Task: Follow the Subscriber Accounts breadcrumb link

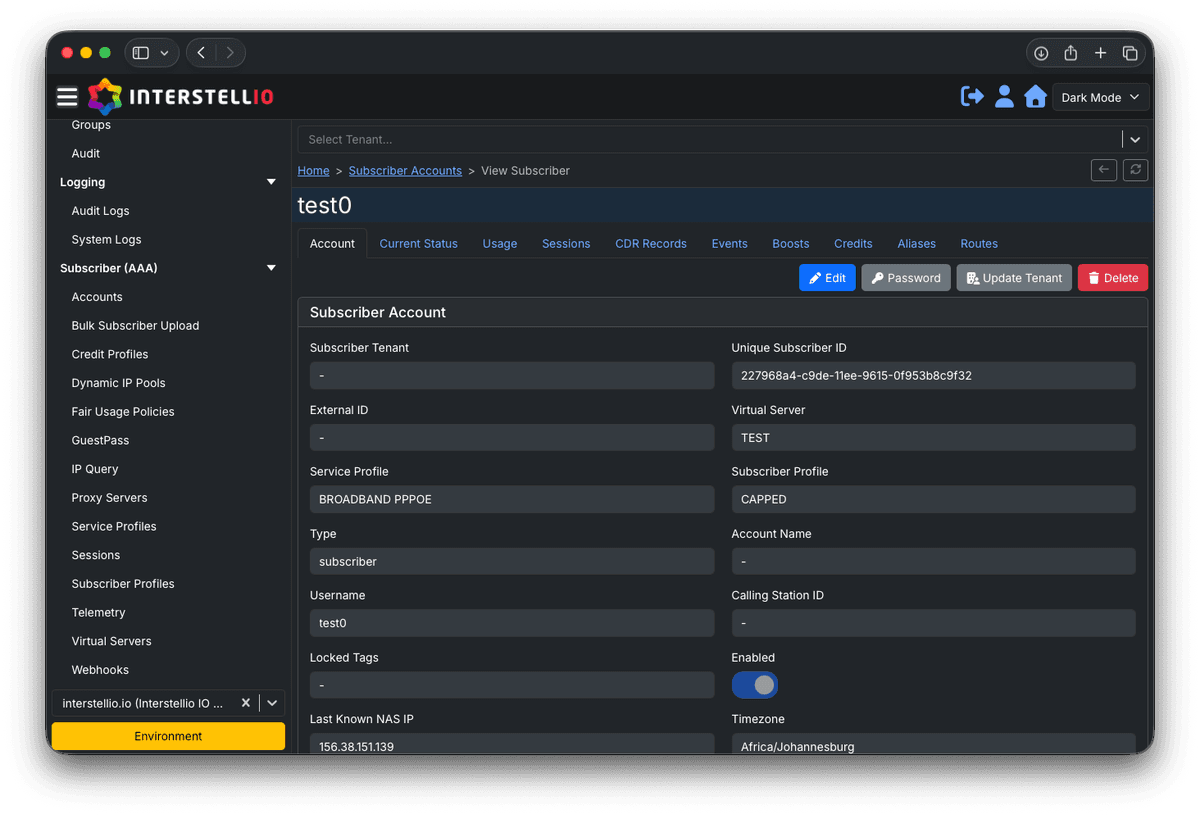Action: pos(405,170)
